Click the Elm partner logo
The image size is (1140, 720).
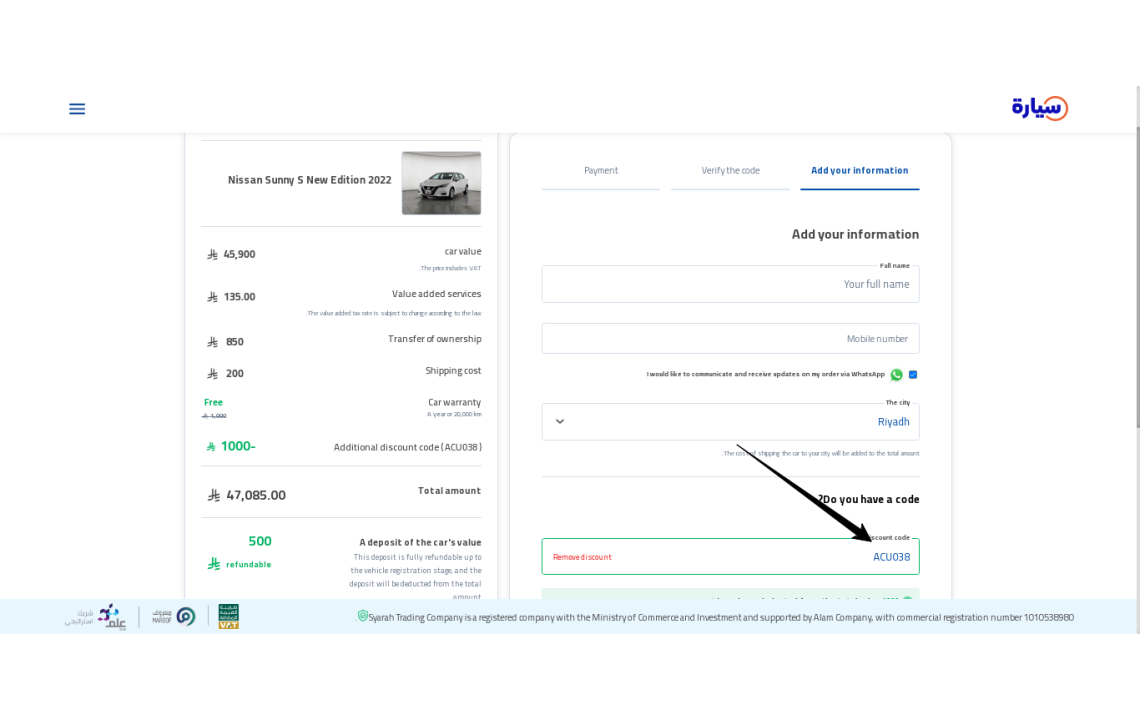[x=95, y=617]
